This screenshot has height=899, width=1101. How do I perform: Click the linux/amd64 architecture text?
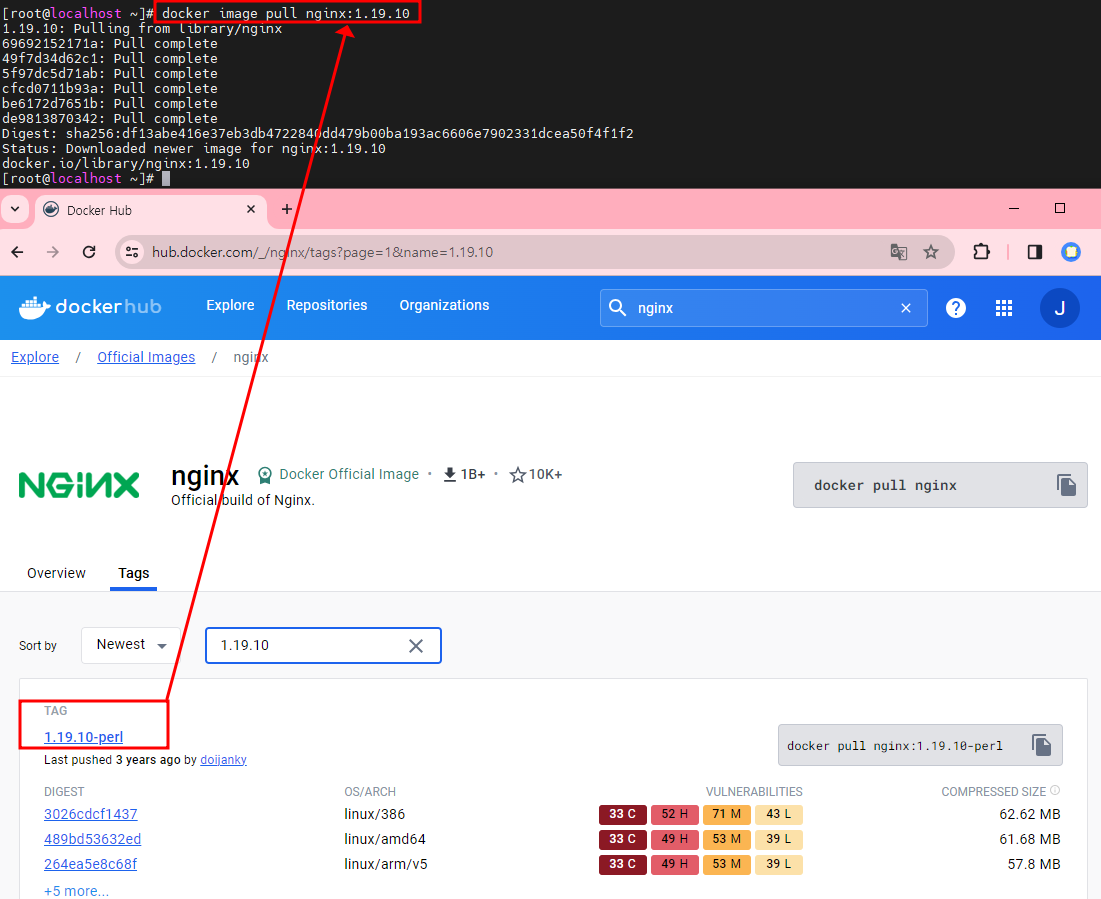pos(385,839)
